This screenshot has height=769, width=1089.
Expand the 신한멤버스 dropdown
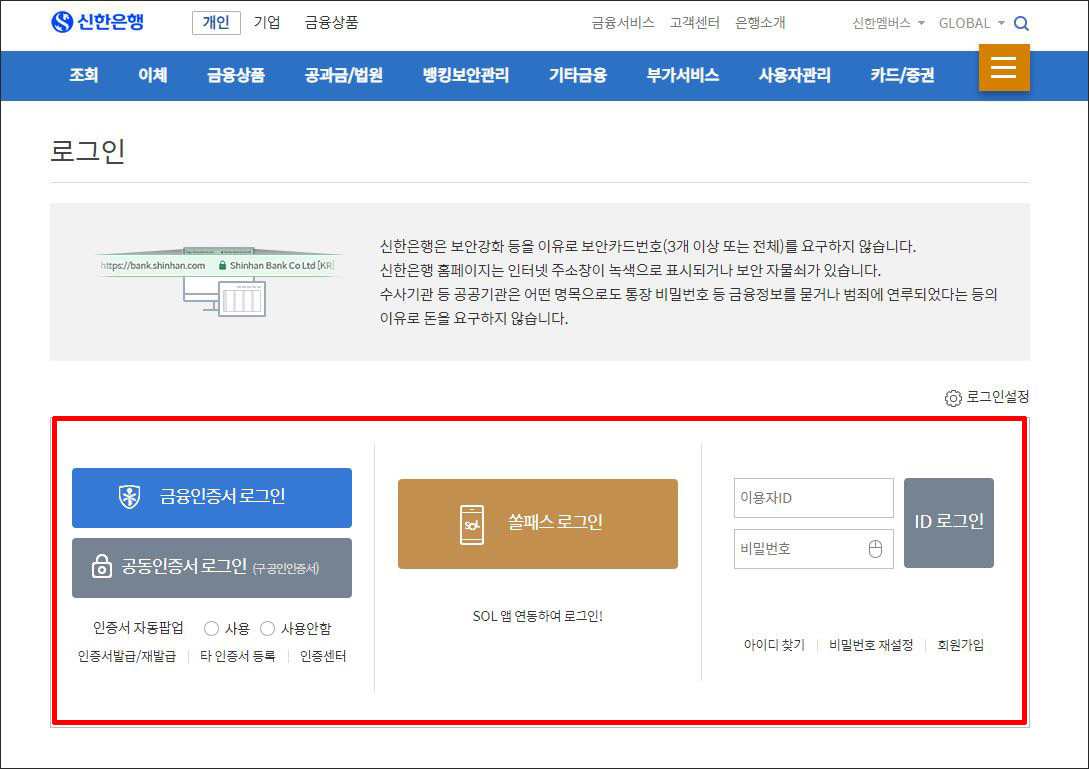[x=889, y=23]
